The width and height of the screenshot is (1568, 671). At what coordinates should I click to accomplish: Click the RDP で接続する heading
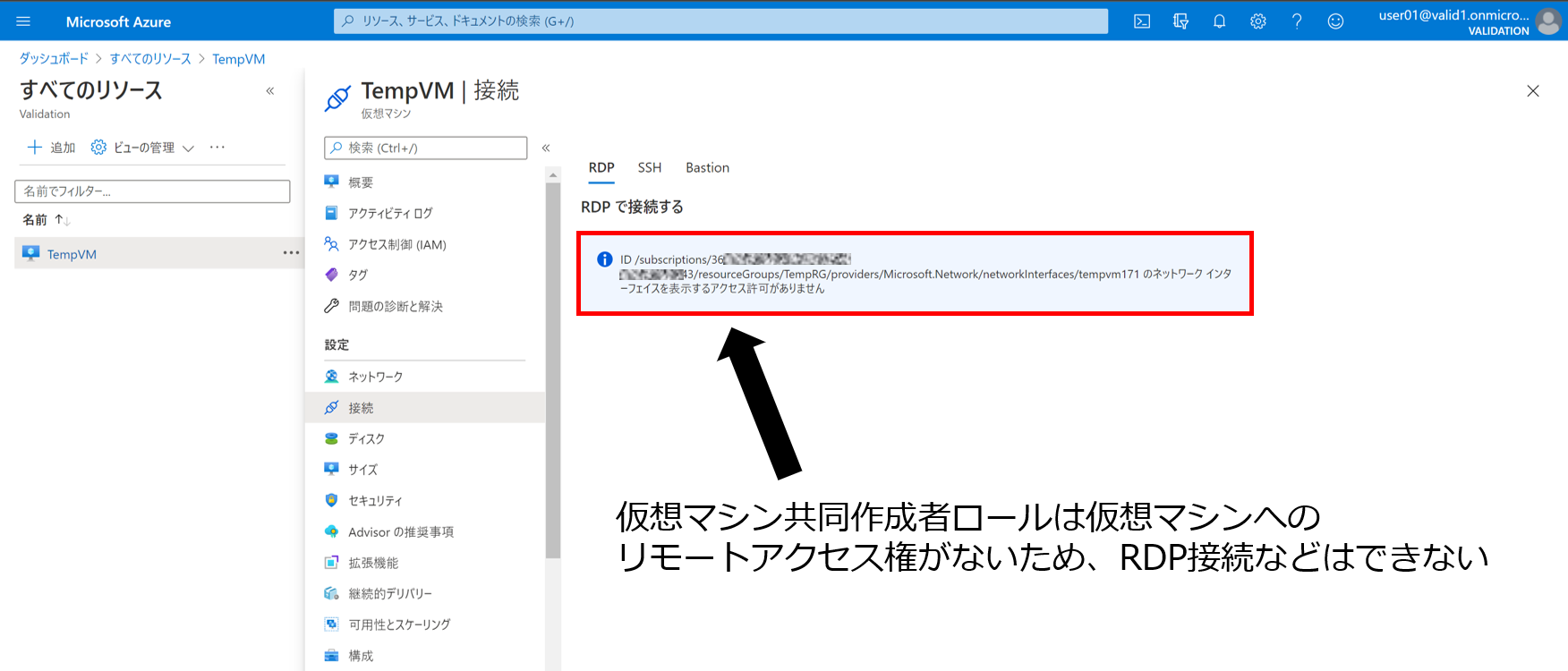632,207
